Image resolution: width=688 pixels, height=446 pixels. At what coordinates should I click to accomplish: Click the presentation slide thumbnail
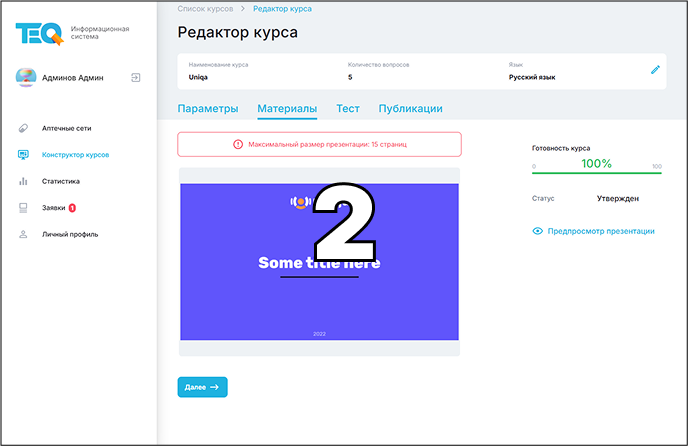[x=319, y=262]
